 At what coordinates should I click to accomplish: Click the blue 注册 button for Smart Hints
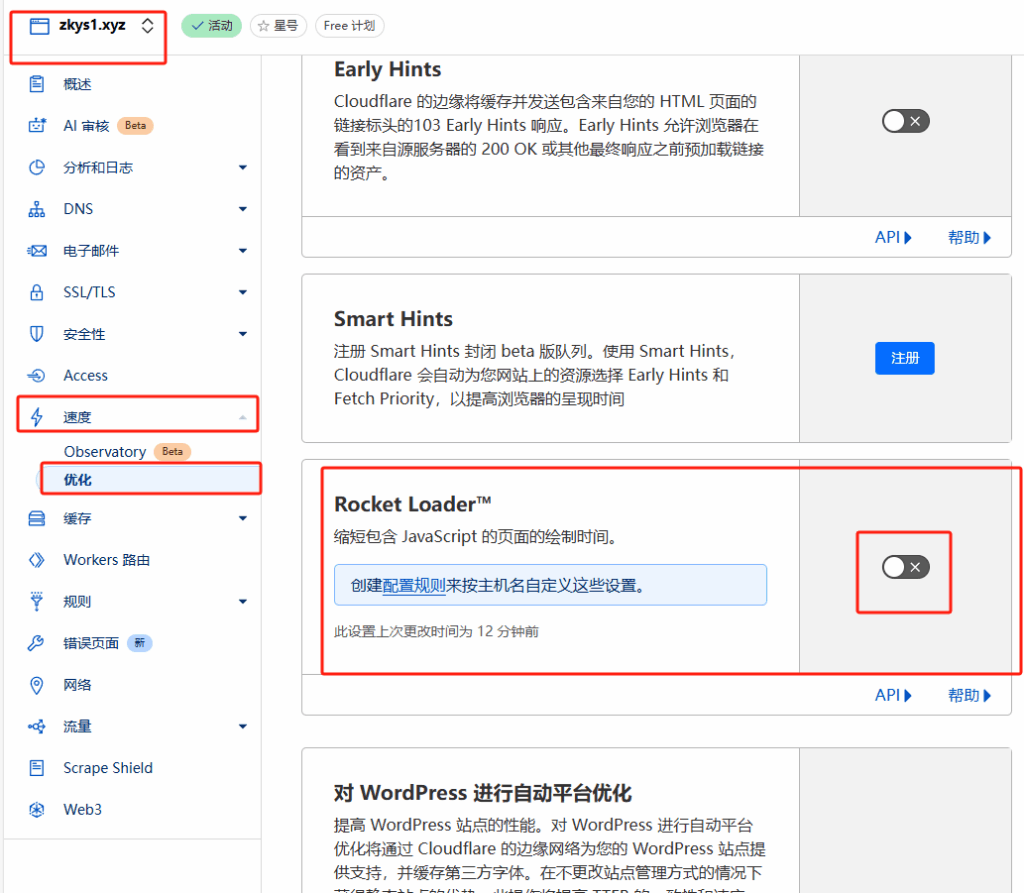point(905,358)
